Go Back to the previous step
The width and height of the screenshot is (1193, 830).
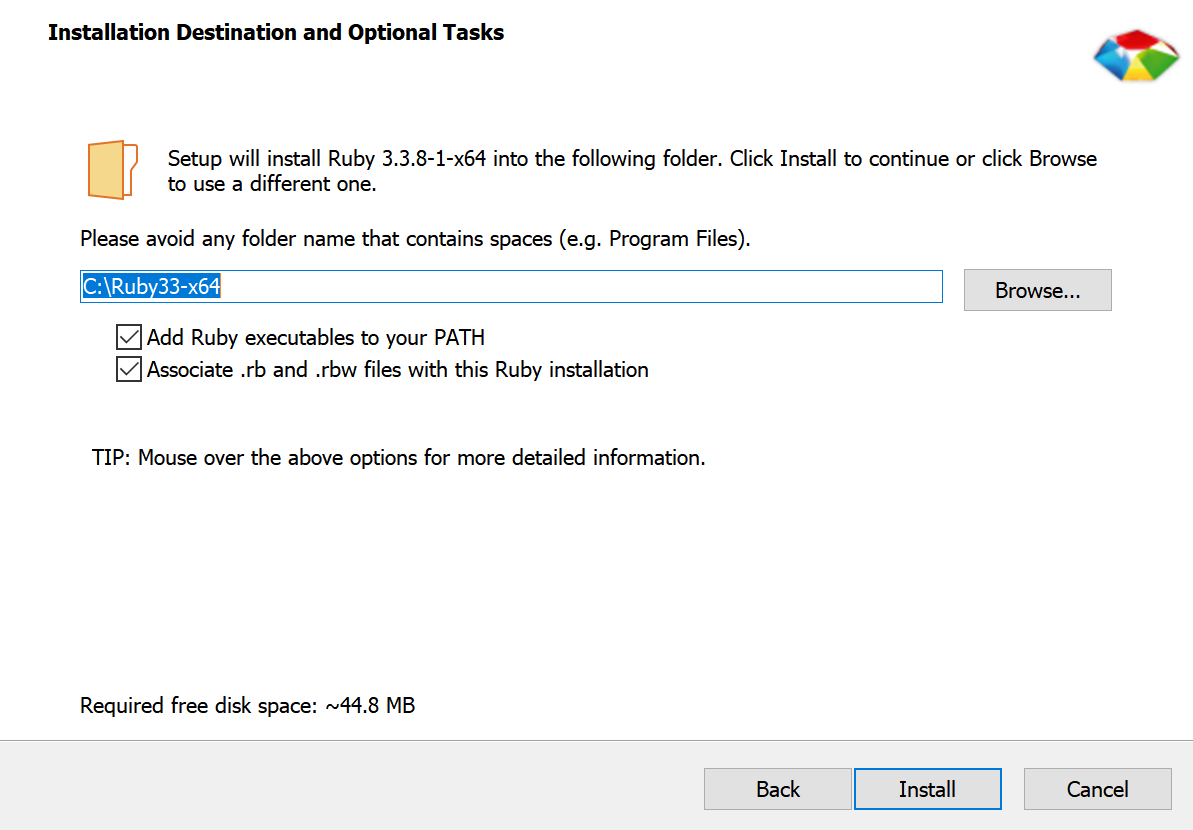point(777,789)
